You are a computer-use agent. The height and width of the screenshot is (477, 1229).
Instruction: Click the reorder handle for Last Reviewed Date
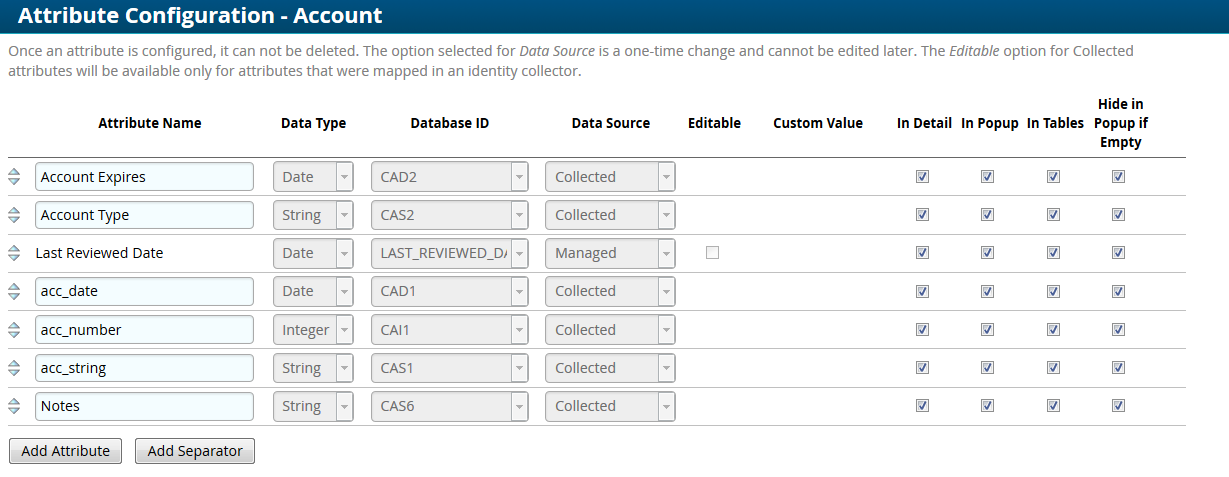(14, 253)
